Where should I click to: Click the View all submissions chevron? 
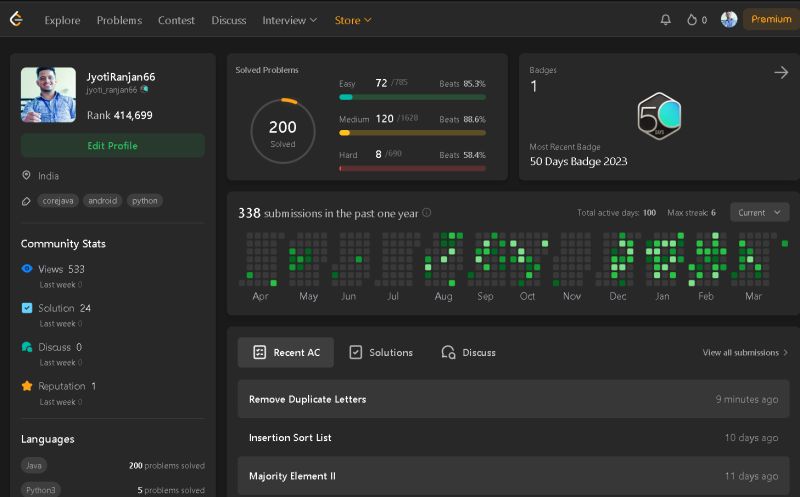[x=785, y=353]
